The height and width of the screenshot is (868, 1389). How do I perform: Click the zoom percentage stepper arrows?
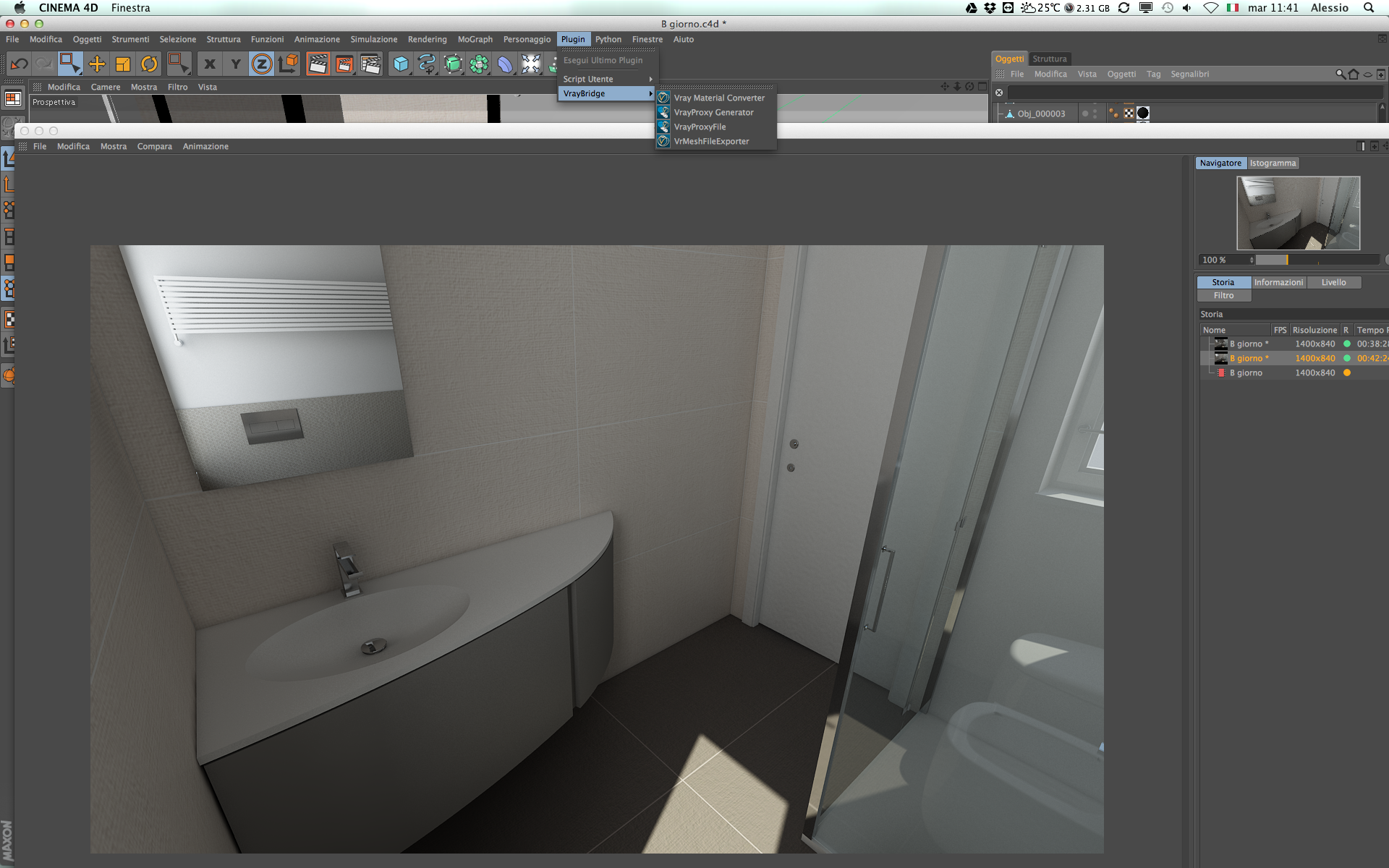[x=1251, y=260]
